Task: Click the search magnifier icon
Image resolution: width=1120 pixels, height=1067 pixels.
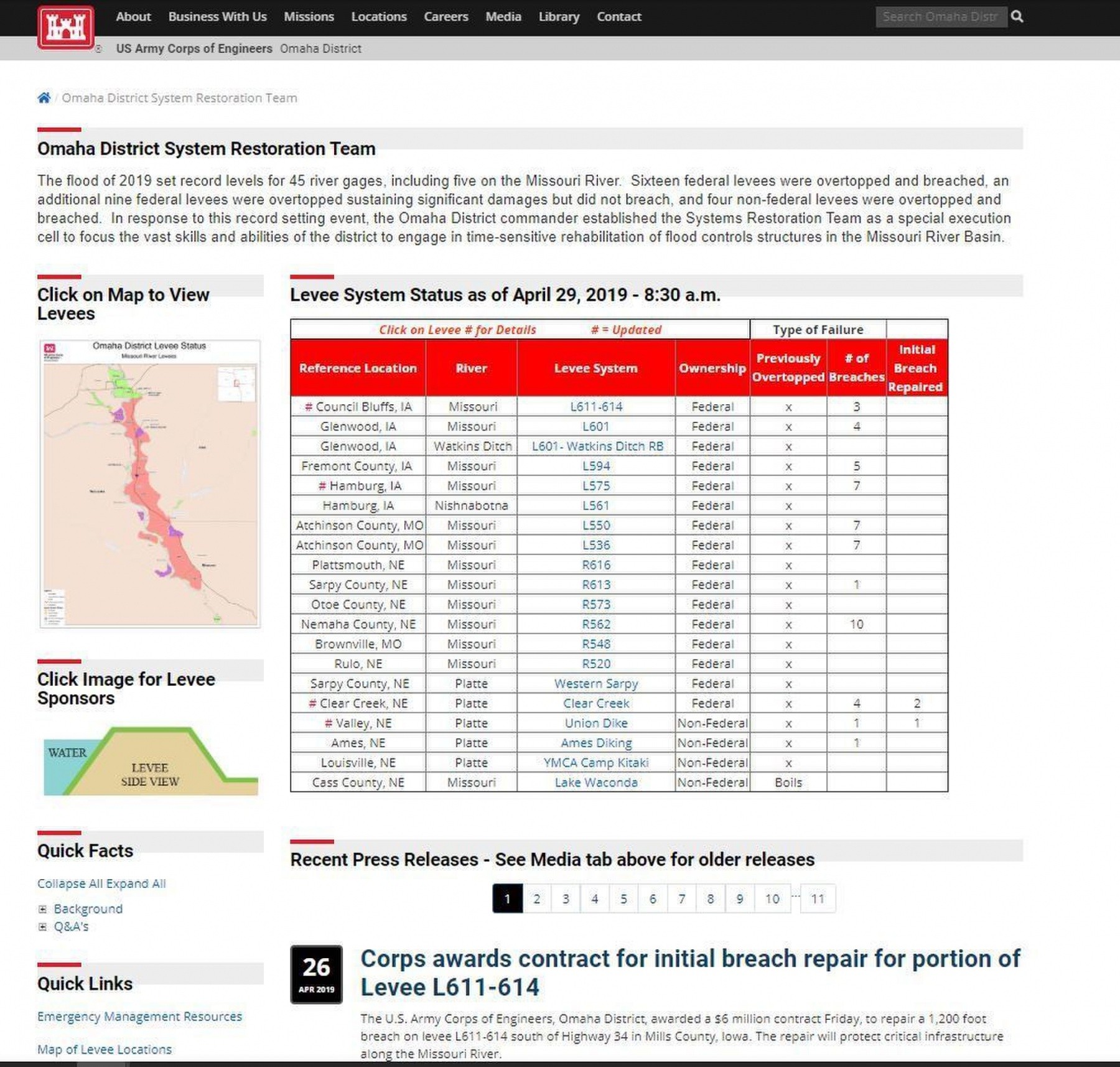Action: [1017, 17]
